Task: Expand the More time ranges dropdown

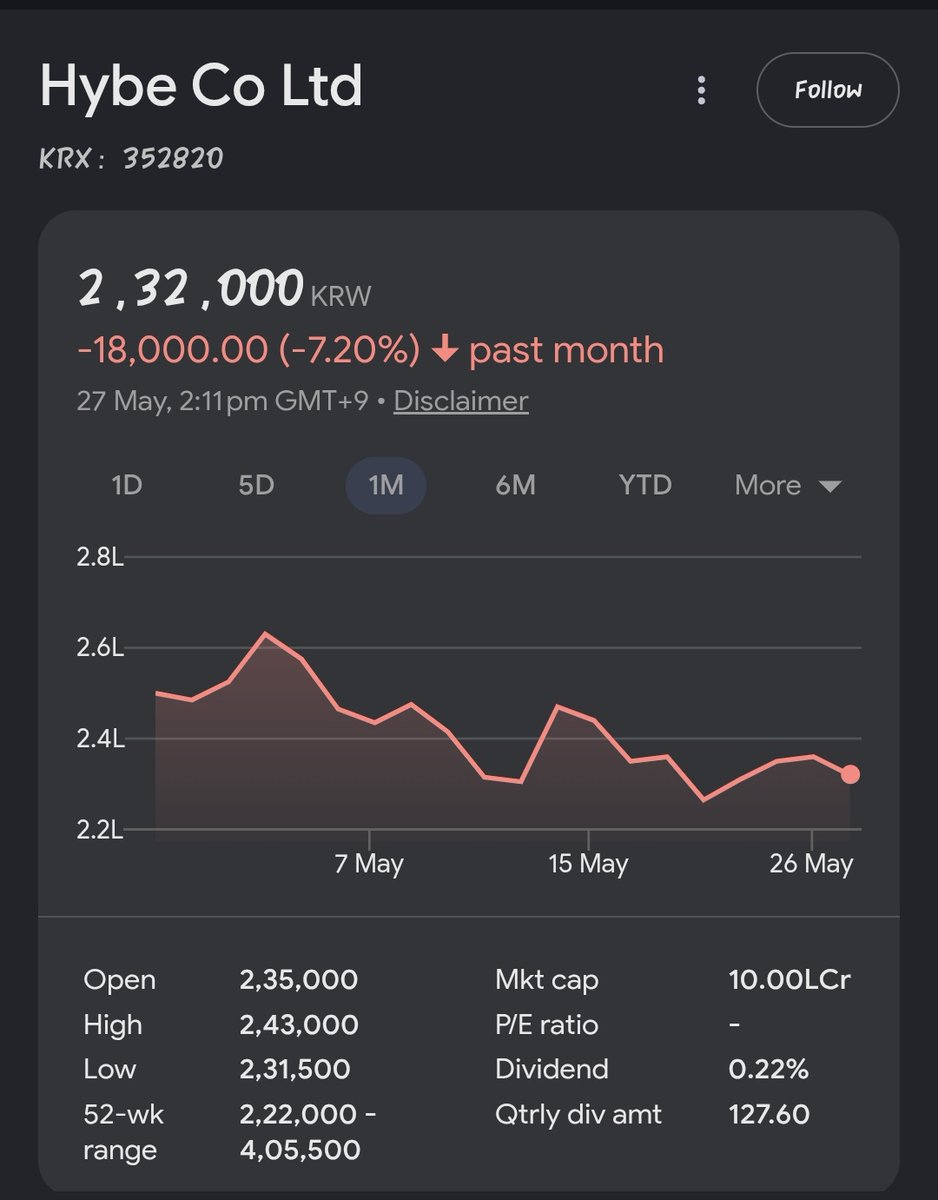Action: coord(788,485)
